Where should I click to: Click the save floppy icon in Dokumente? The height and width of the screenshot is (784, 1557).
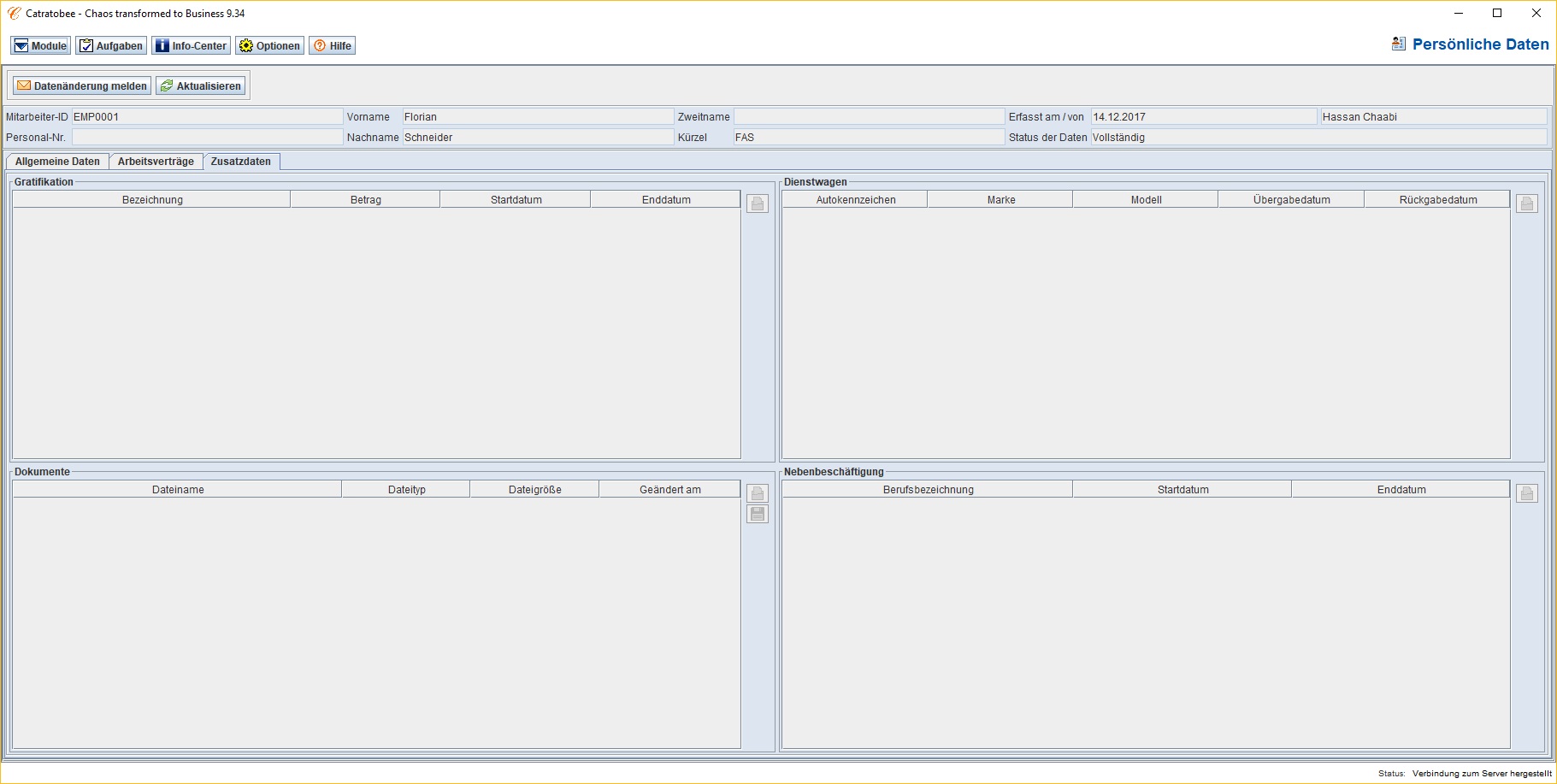tap(757, 514)
